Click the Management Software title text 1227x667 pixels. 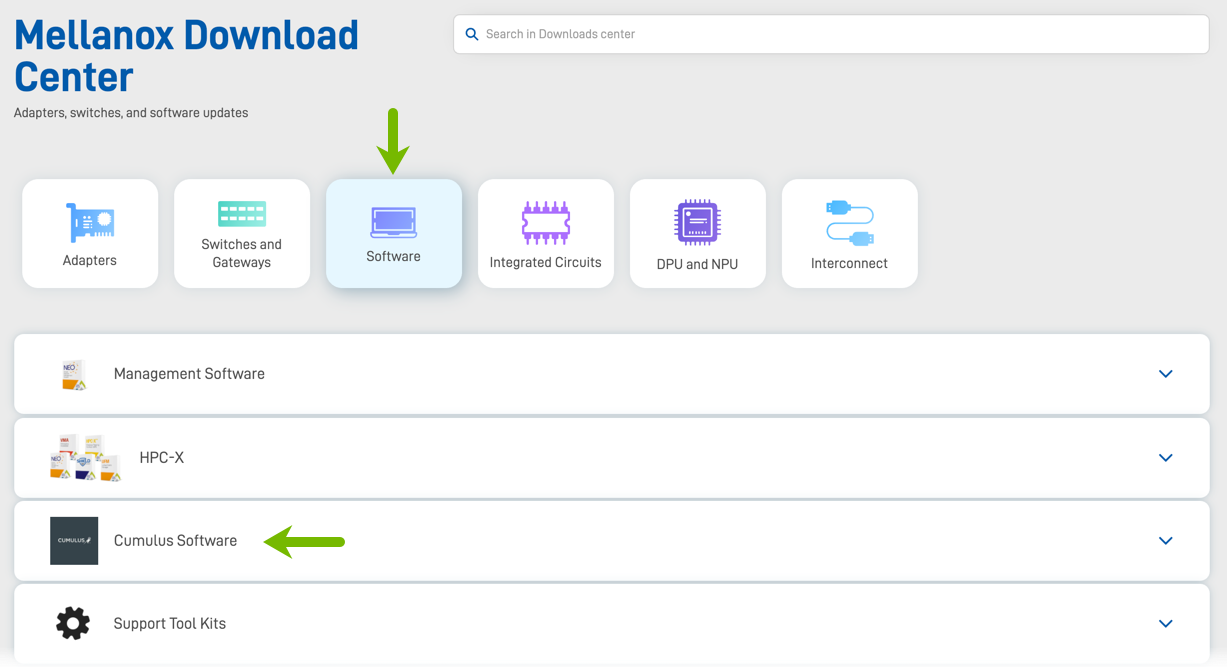click(189, 374)
